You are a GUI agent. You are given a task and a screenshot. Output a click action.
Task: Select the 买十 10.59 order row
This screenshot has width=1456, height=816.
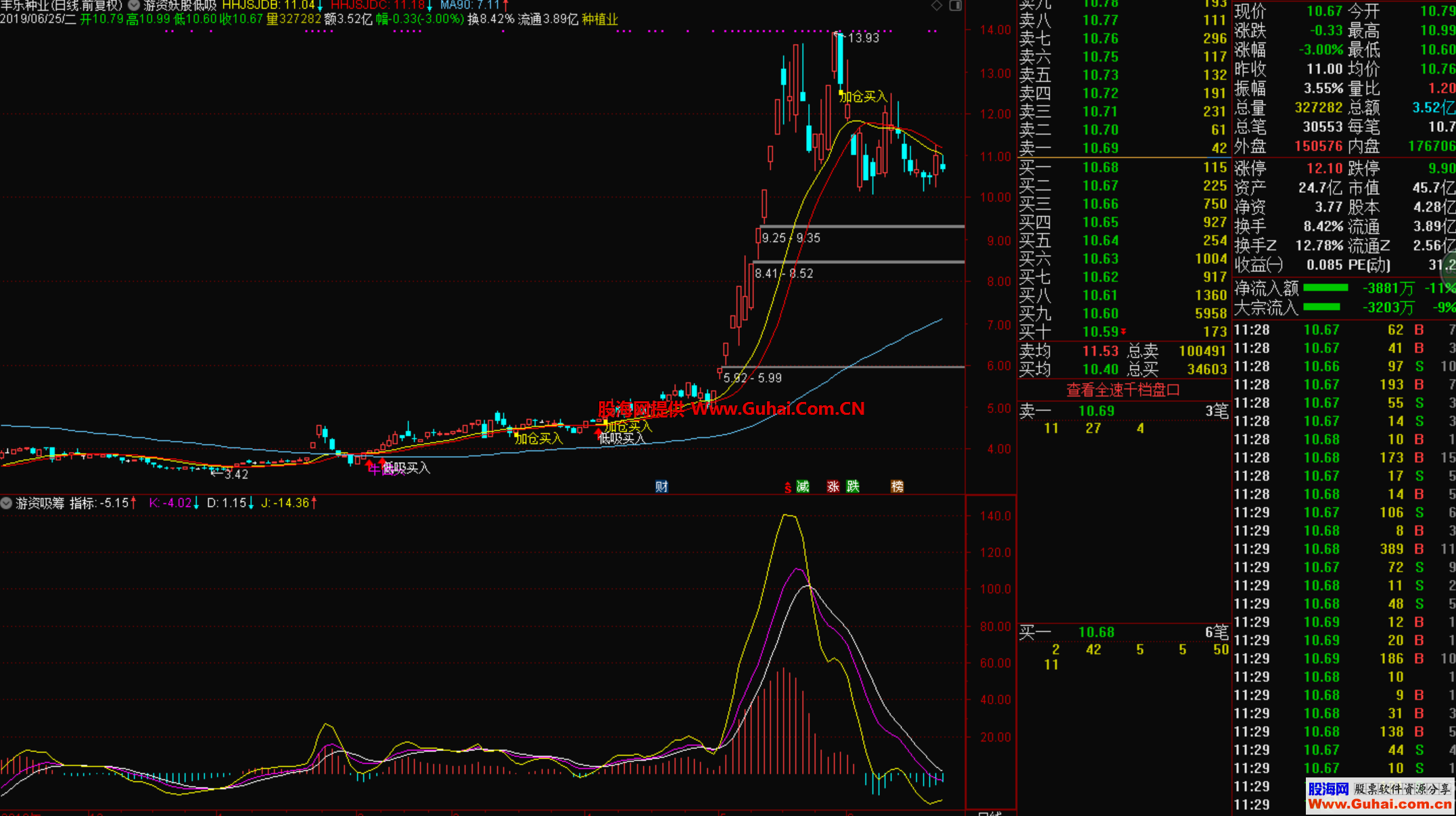pos(1123,332)
